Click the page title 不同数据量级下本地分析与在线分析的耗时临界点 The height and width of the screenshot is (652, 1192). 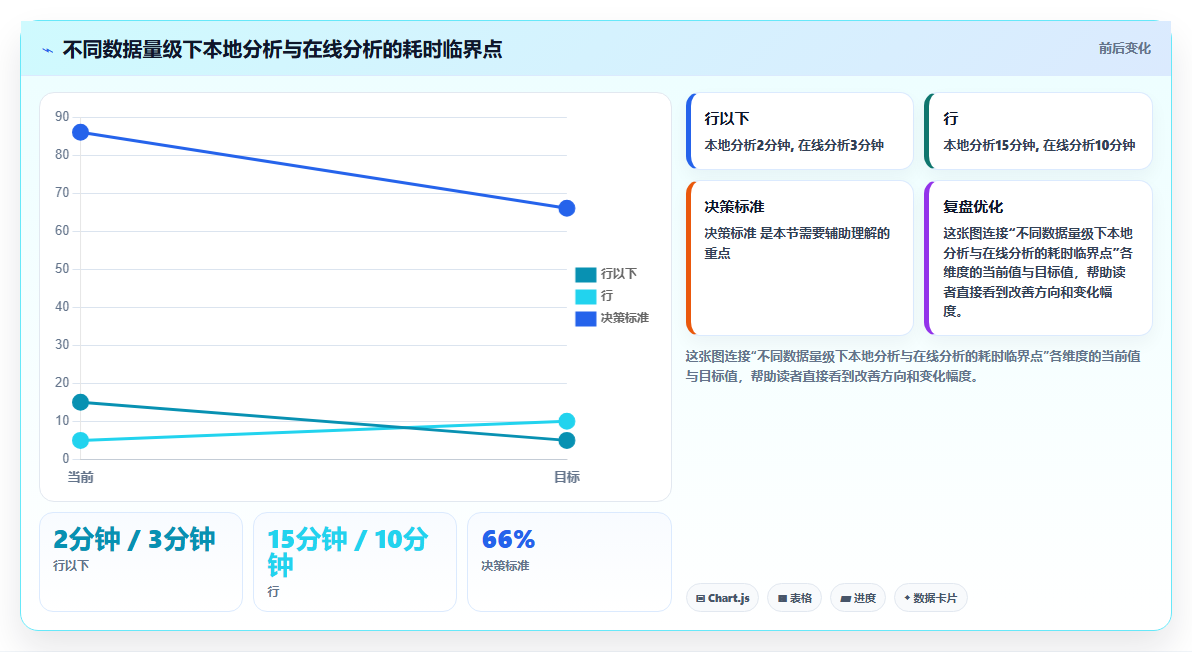[282, 50]
